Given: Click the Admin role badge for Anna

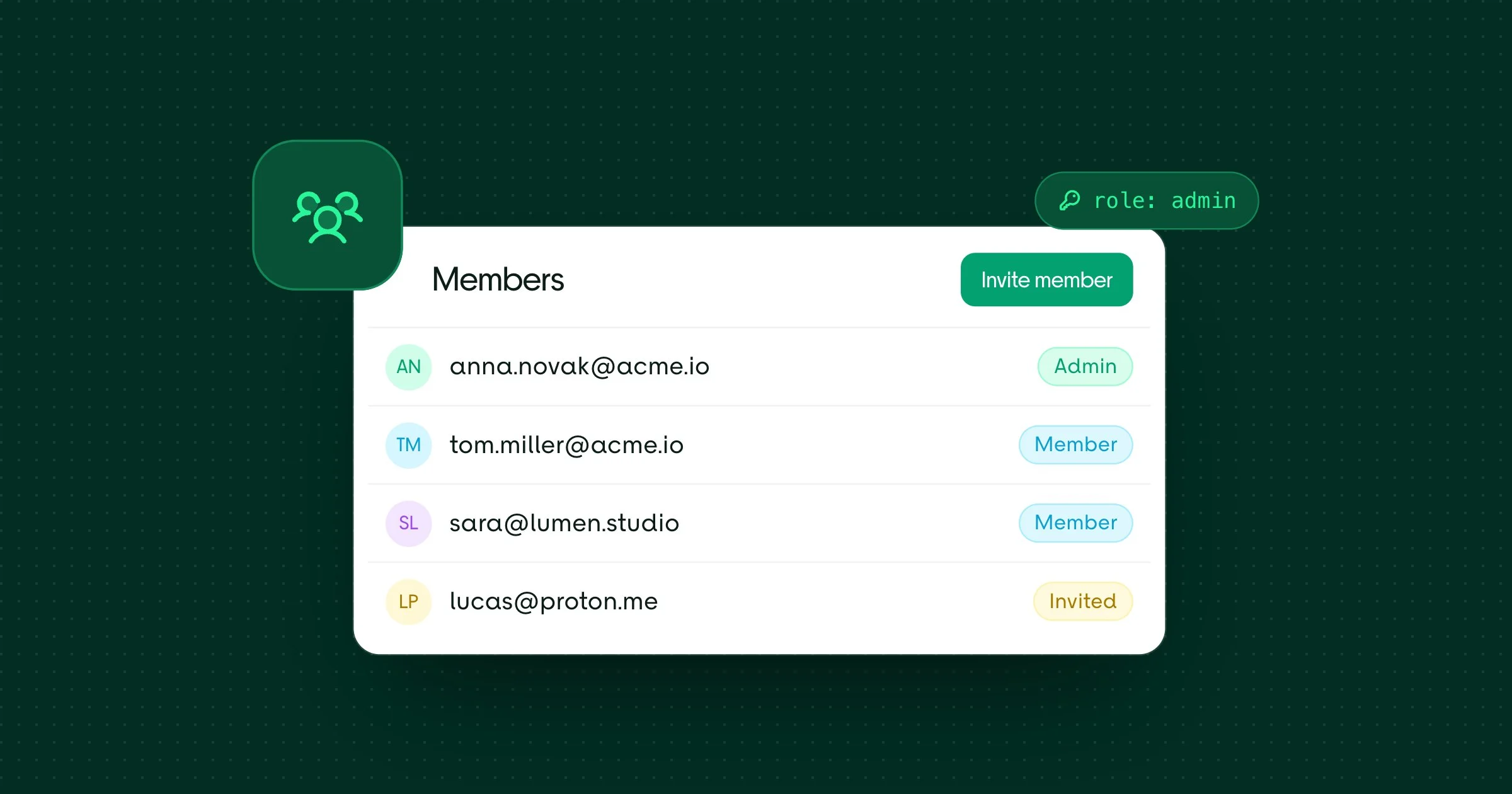Looking at the screenshot, I should [1085, 366].
